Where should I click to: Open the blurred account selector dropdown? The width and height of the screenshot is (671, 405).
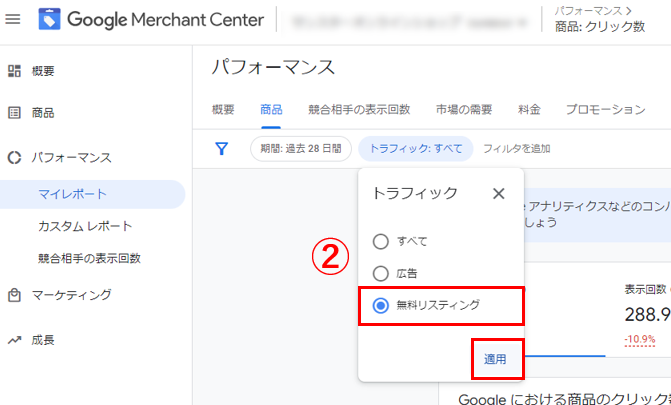pyautogui.click(x=408, y=21)
